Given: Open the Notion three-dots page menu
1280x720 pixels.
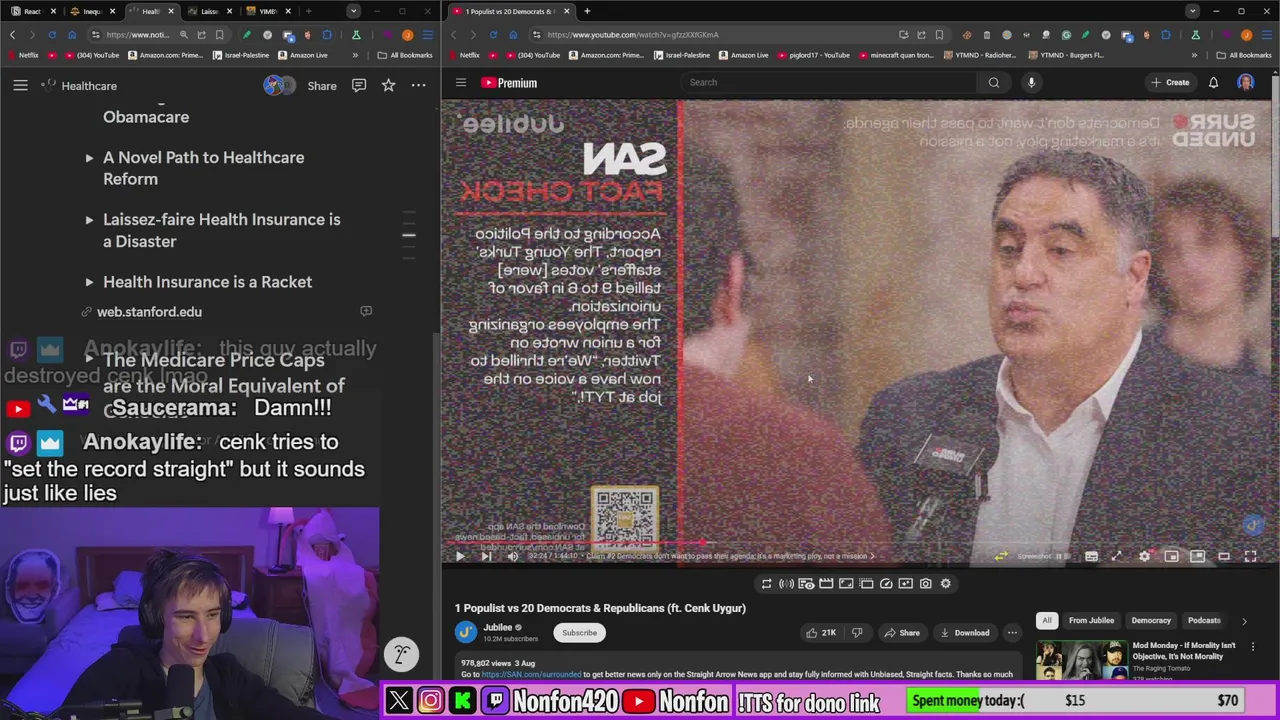Looking at the screenshot, I should point(418,86).
